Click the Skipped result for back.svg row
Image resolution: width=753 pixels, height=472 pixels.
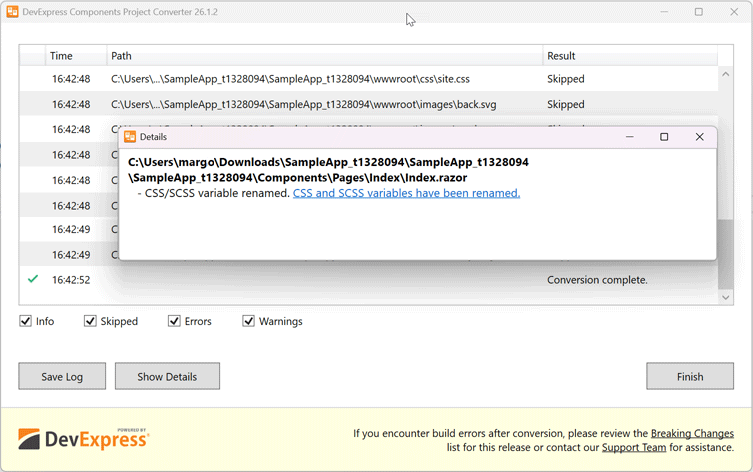tap(566, 104)
